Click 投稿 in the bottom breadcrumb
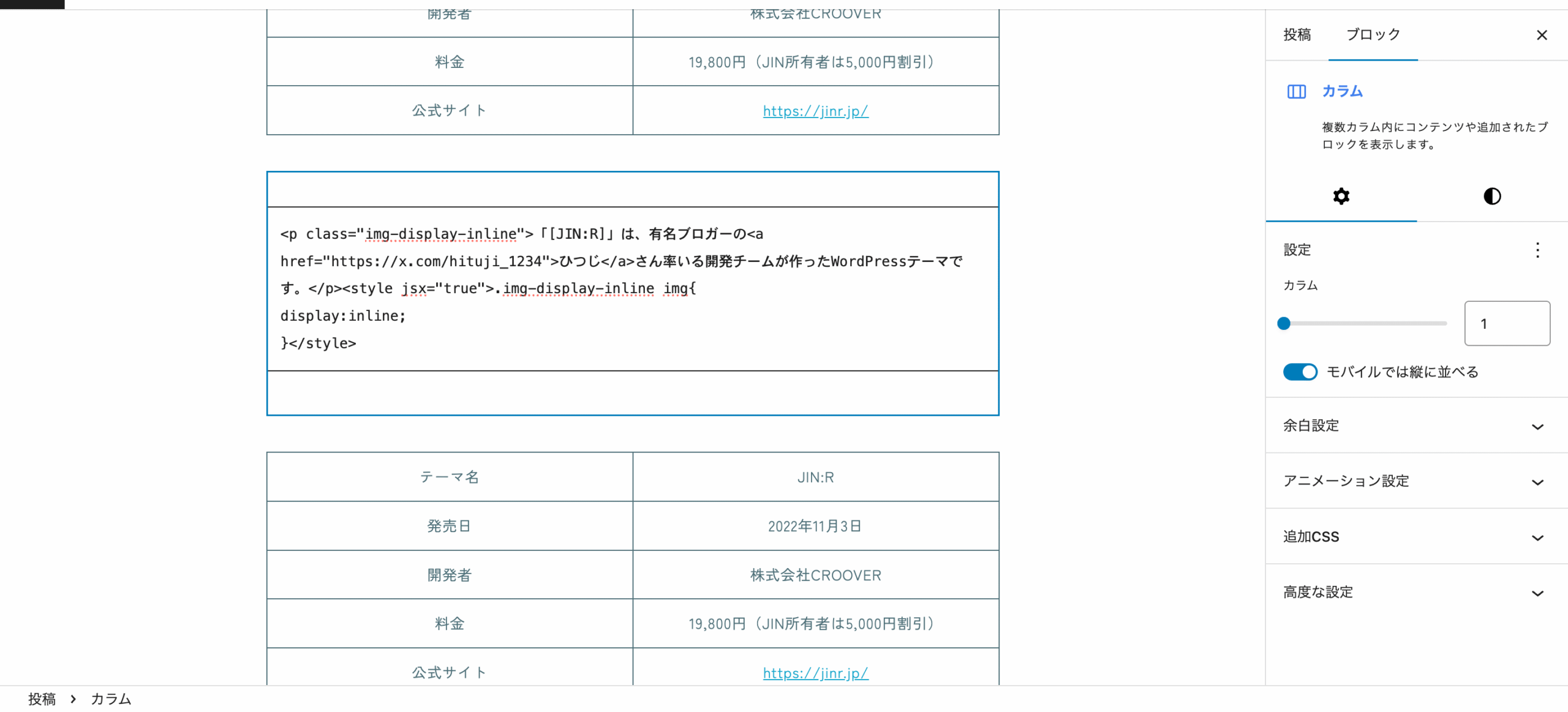The image size is (1568, 712). (x=42, y=699)
